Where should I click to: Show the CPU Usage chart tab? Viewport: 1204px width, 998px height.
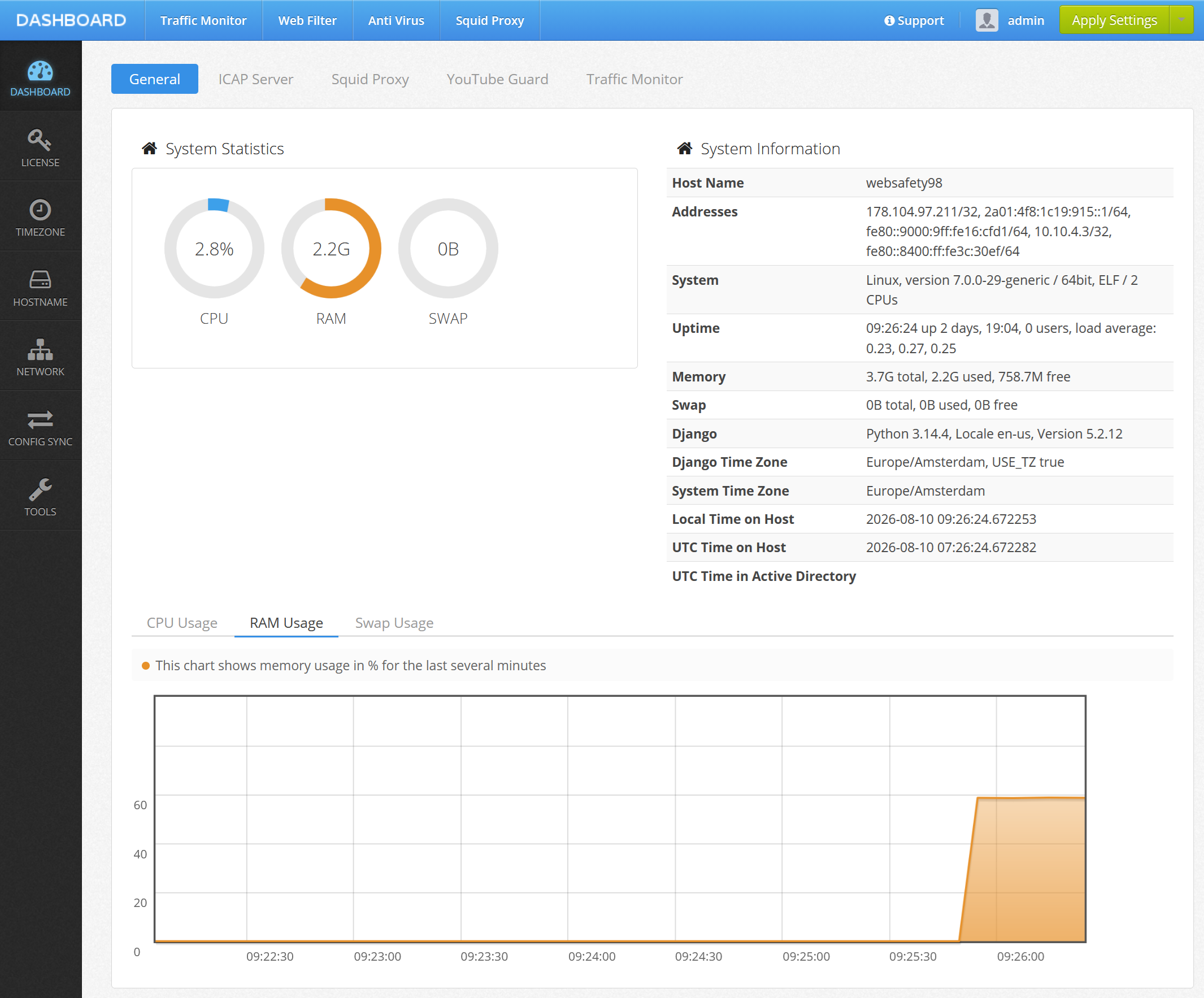click(182, 623)
